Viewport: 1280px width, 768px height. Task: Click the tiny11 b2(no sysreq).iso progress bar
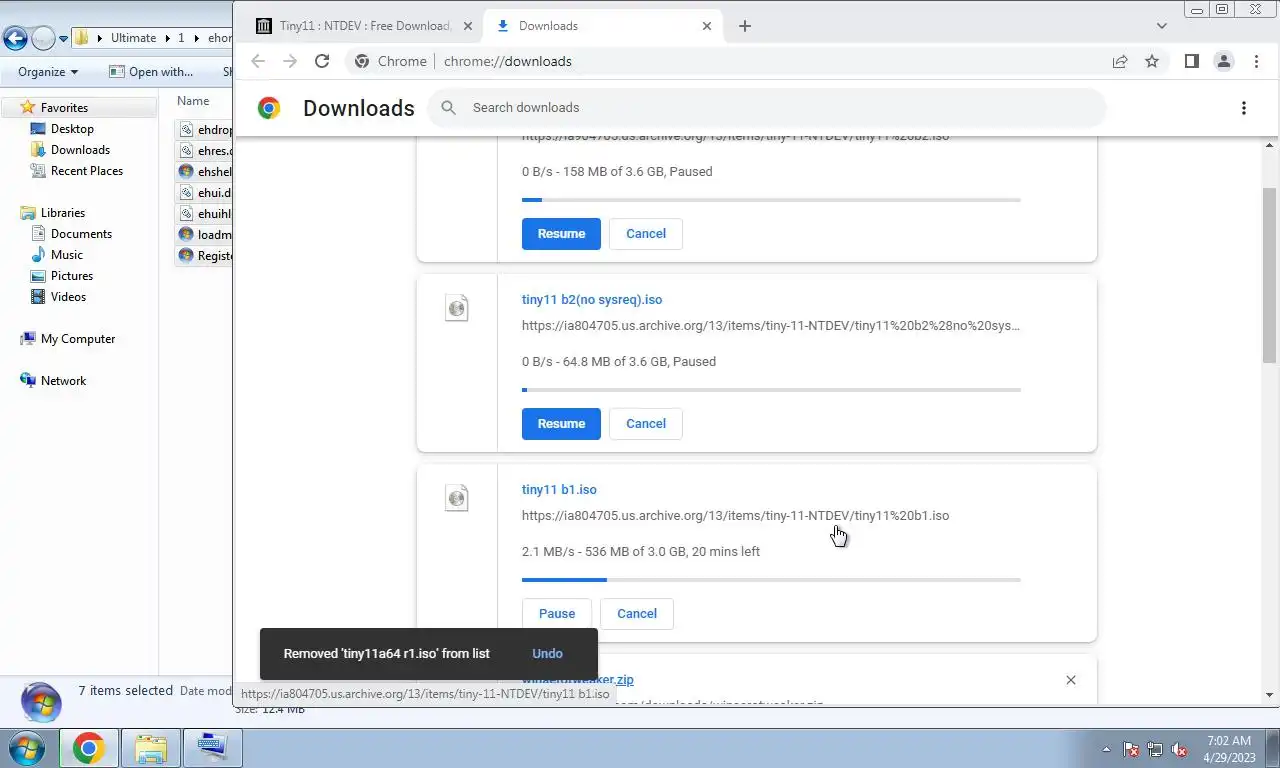pos(771,390)
